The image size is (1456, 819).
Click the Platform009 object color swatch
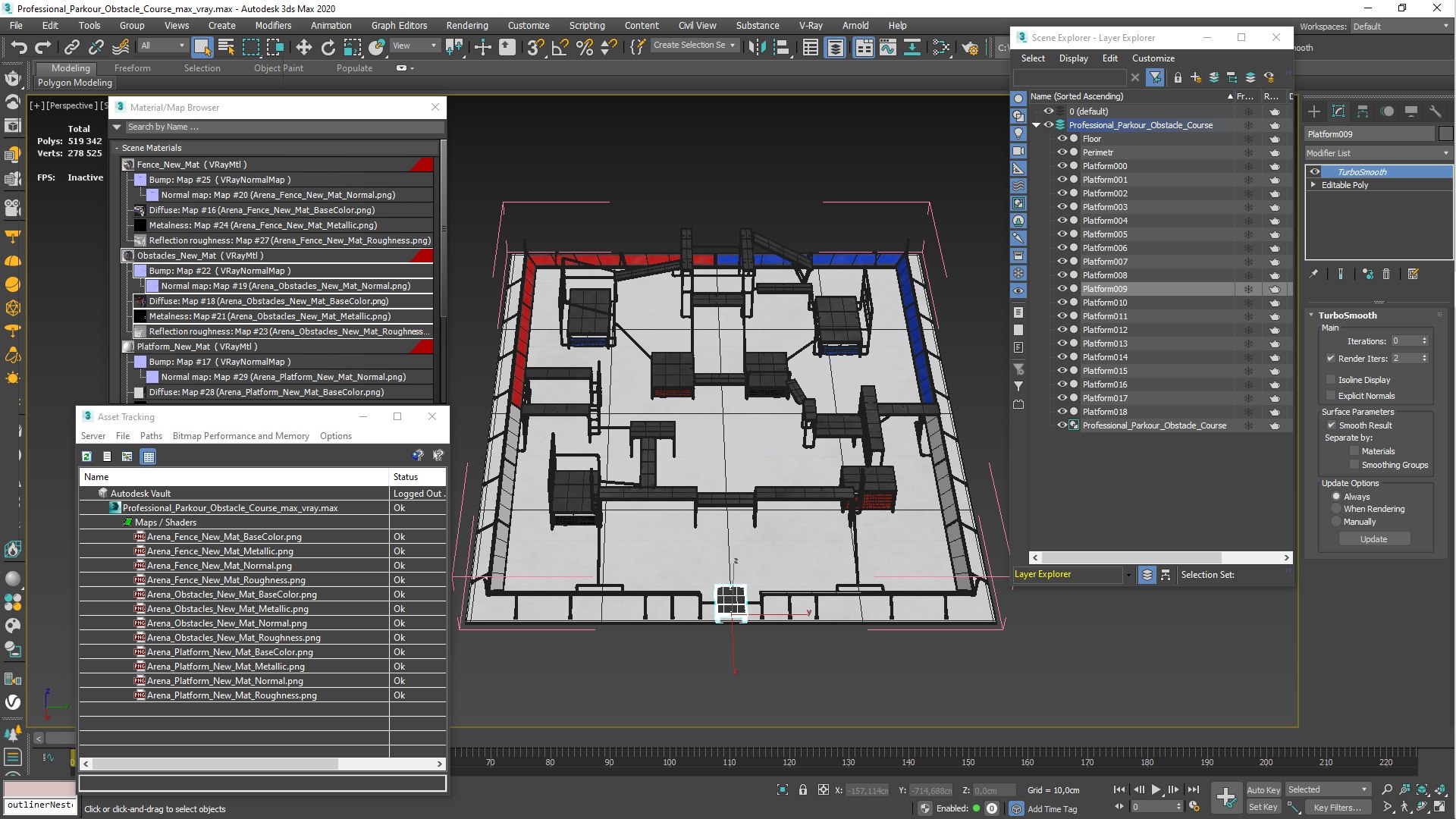coord(1445,134)
